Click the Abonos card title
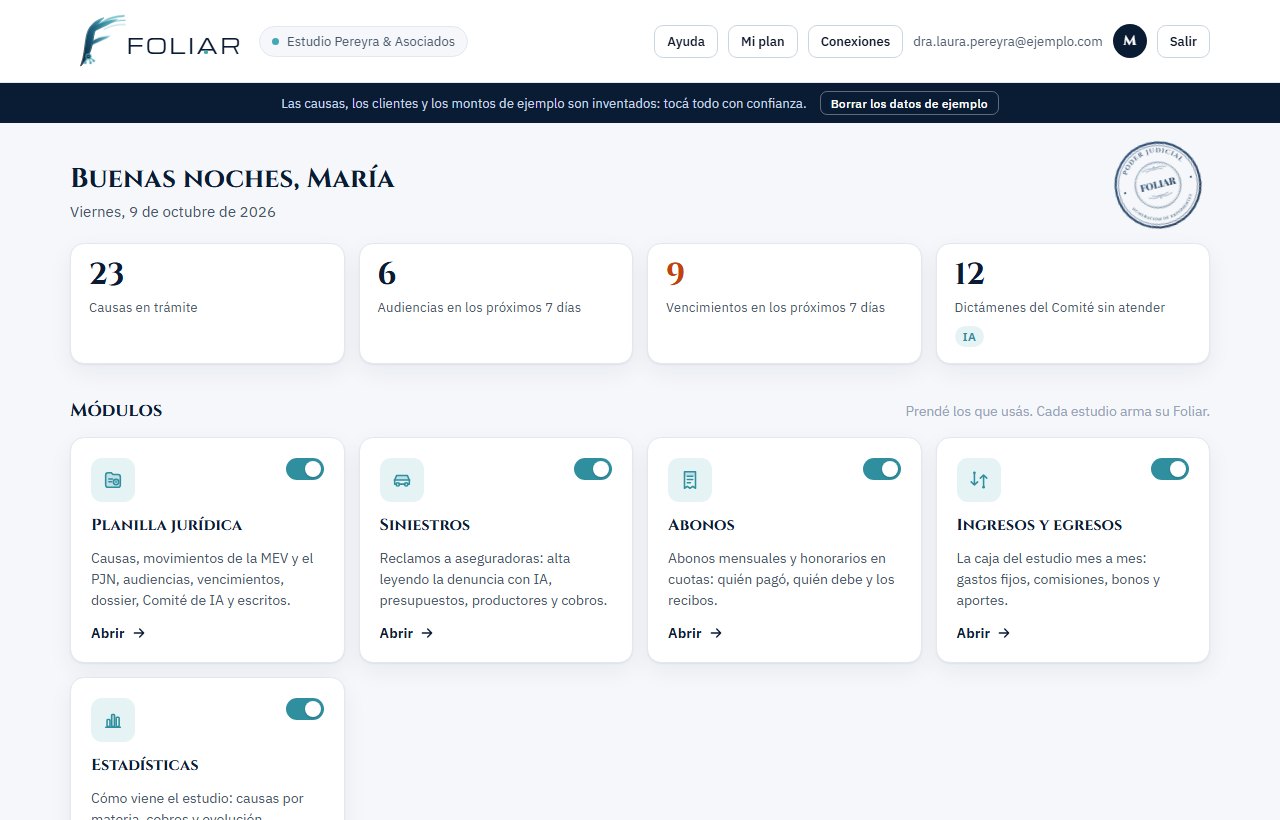Viewport: 1280px width, 820px height. (701, 525)
